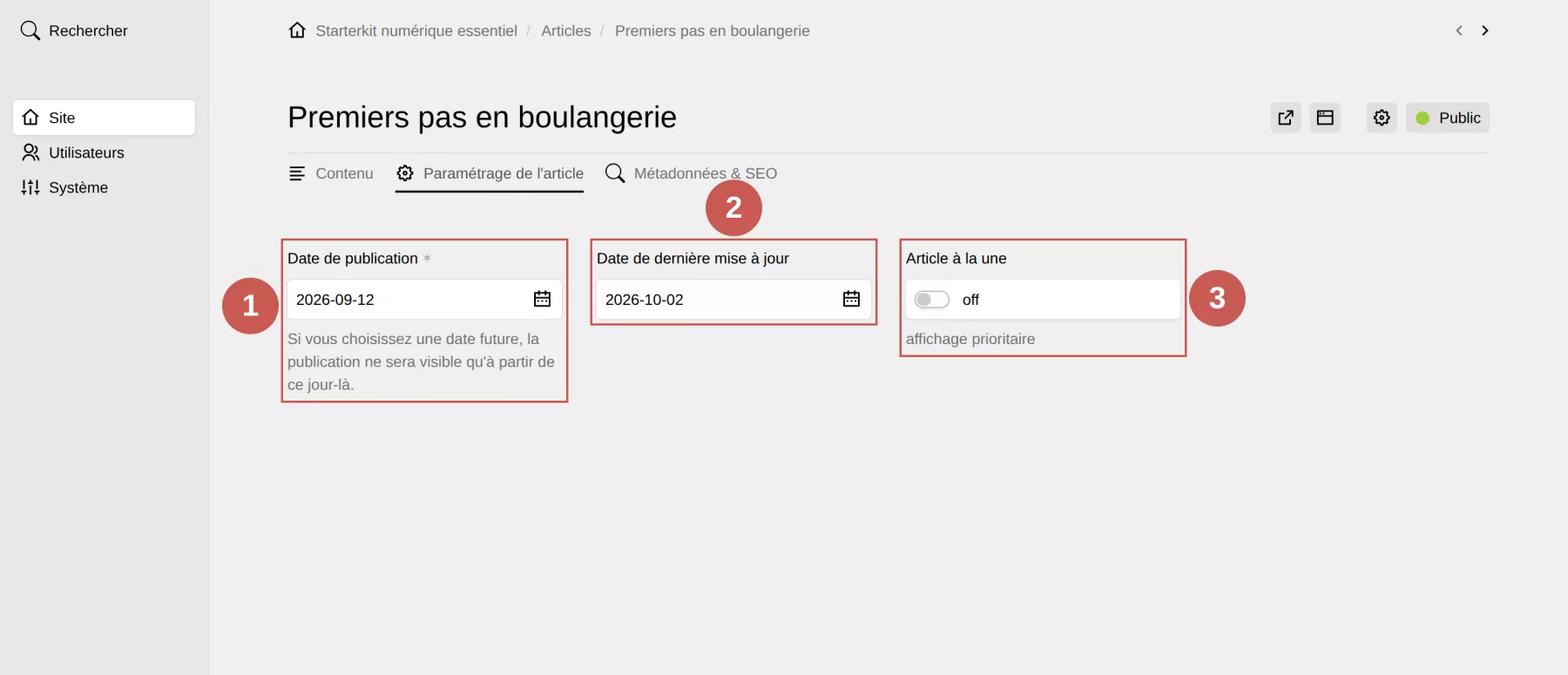Edit the last update date 2026-10-02
The image size is (1568, 675).
tap(733, 300)
